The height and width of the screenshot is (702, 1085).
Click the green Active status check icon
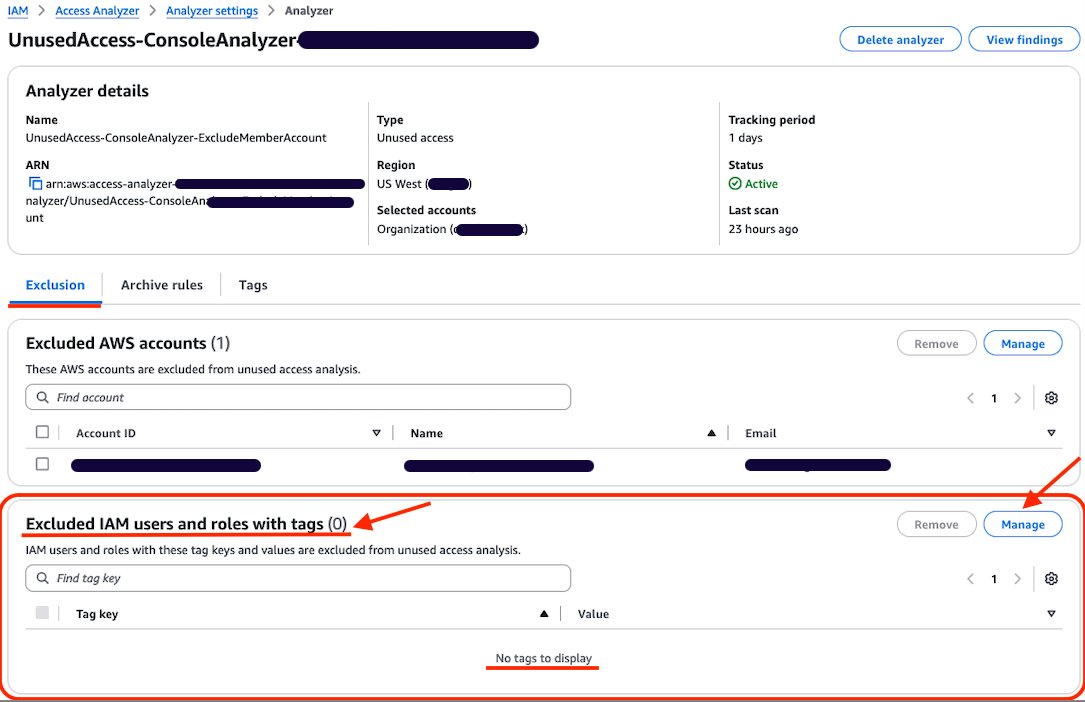click(x=735, y=184)
